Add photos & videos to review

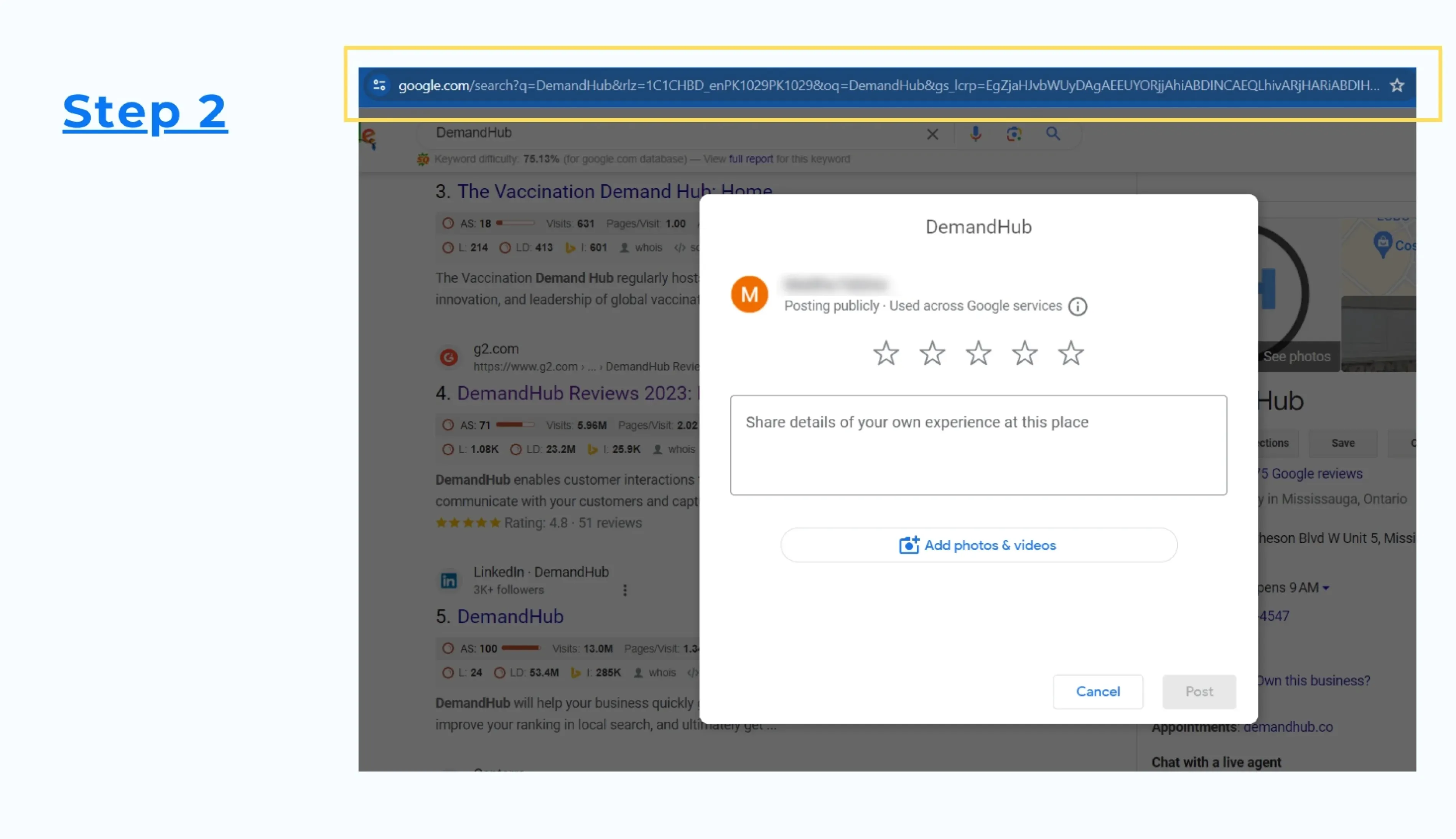pos(978,545)
